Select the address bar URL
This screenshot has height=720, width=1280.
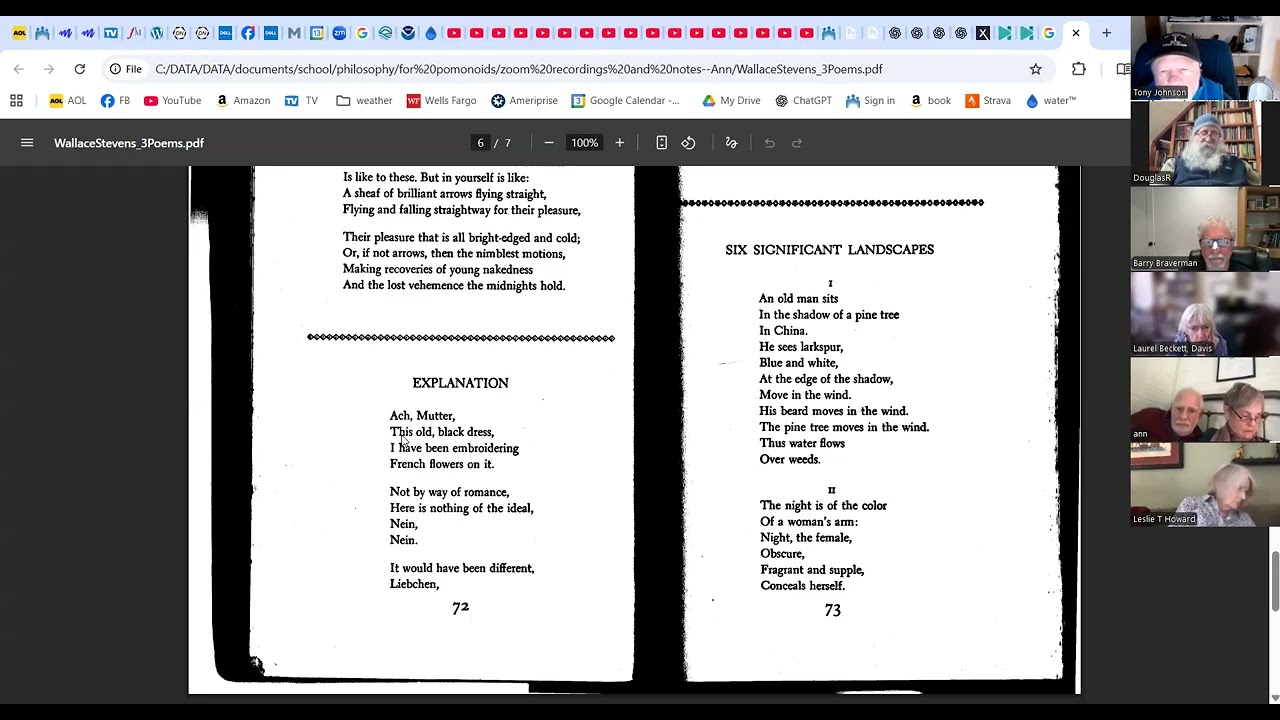click(519, 69)
